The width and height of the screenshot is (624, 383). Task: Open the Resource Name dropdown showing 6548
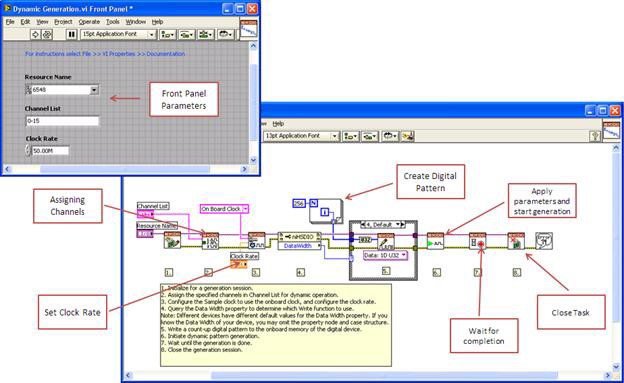(94, 90)
